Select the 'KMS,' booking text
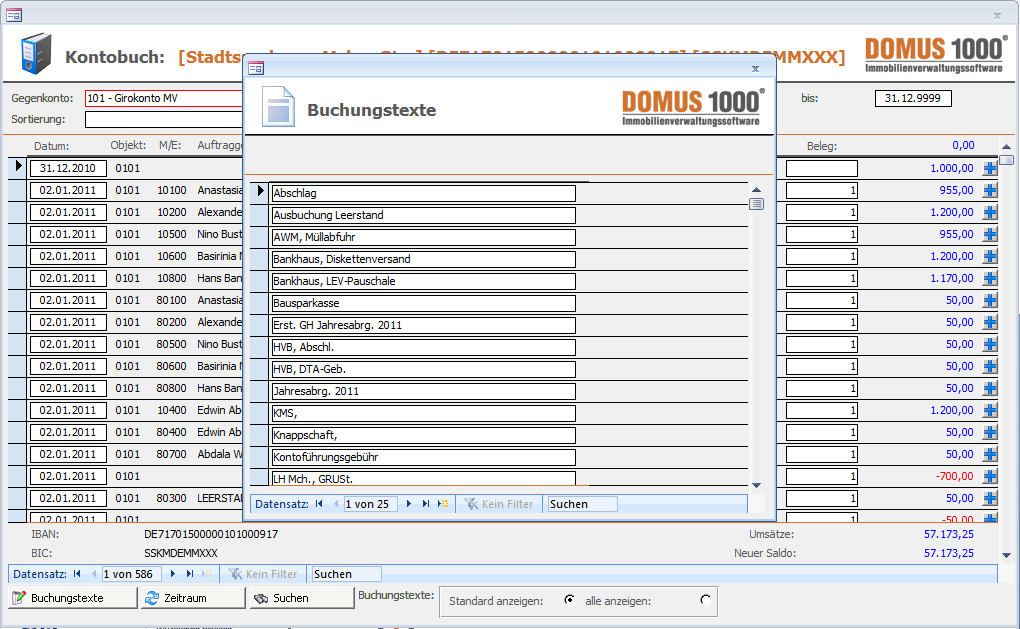 point(423,413)
